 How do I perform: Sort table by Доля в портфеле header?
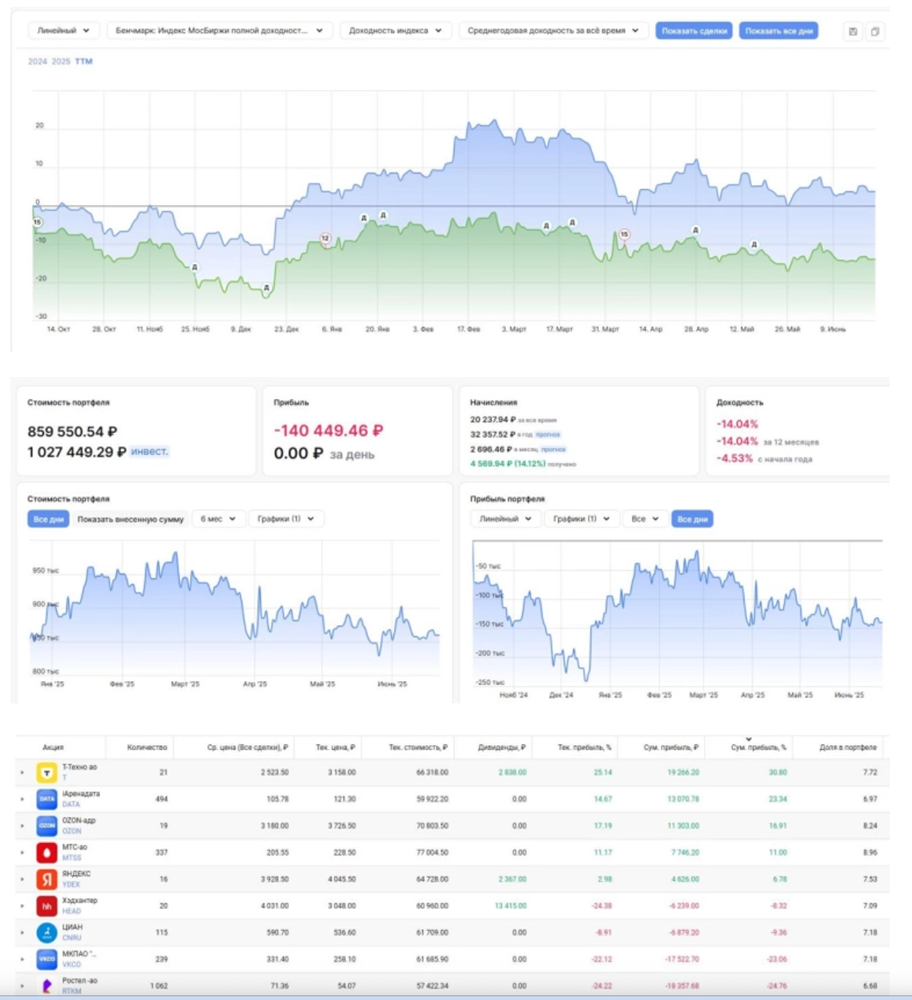click(x=848, y=747)
